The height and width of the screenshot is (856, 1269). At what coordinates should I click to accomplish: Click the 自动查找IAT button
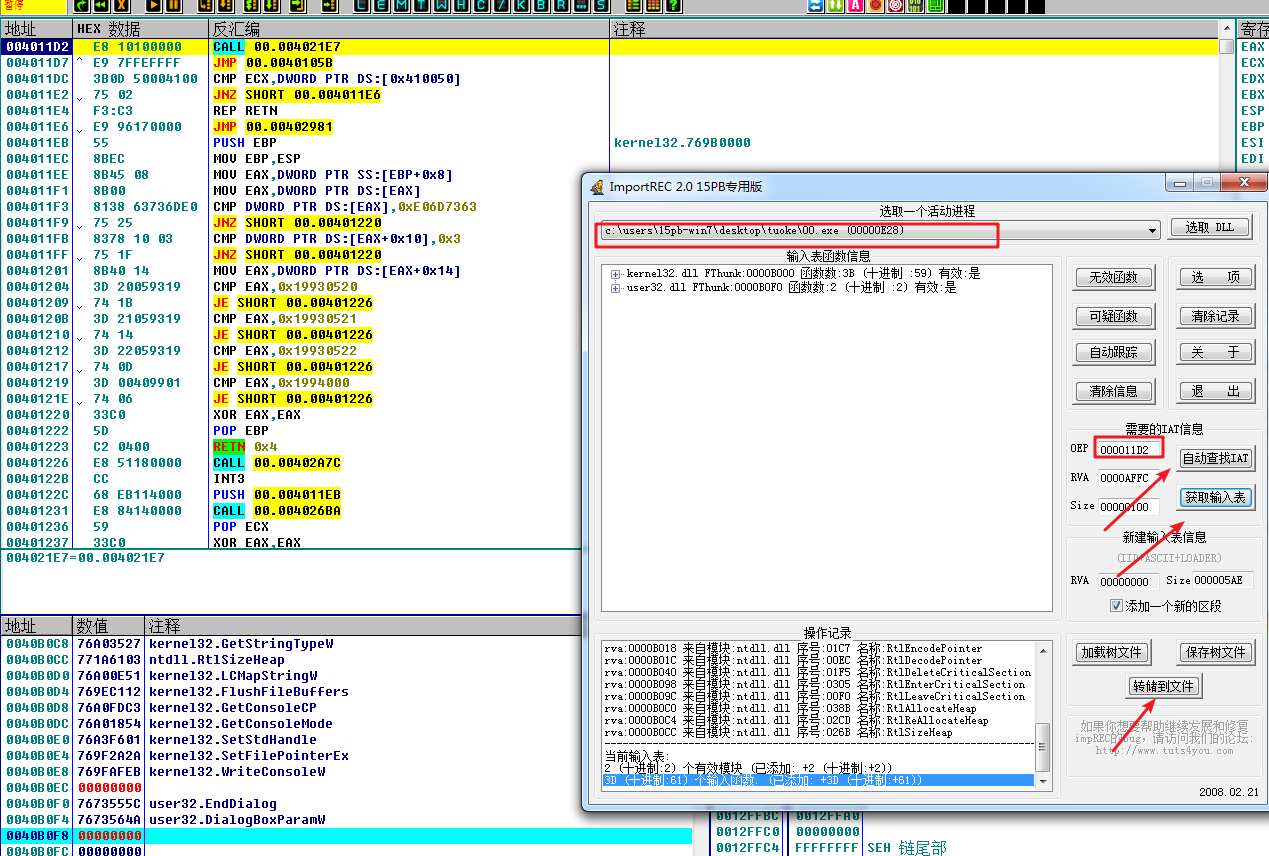point(1215,458)
